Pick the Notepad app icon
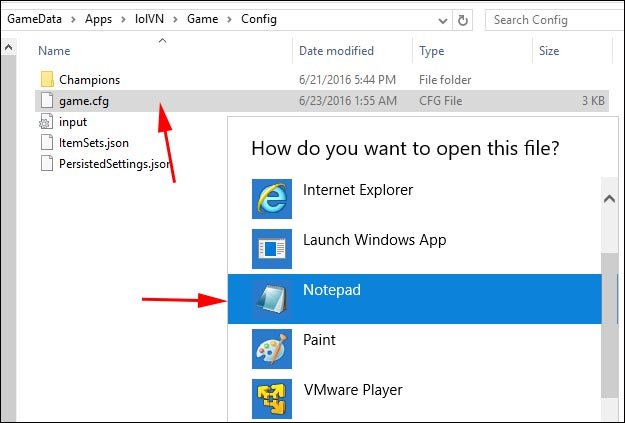 coord(272,299)
